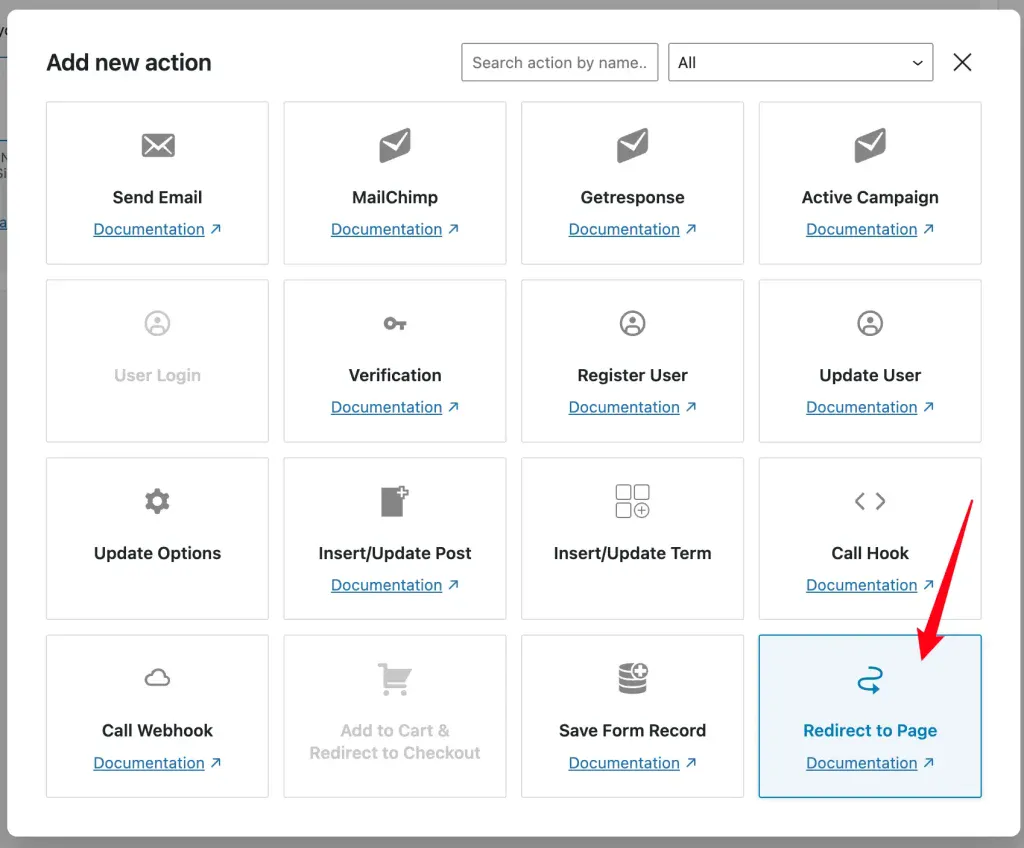Click the User Login avatar icon
Viewport: 1024px width, 848px height.
click(157, 323)
